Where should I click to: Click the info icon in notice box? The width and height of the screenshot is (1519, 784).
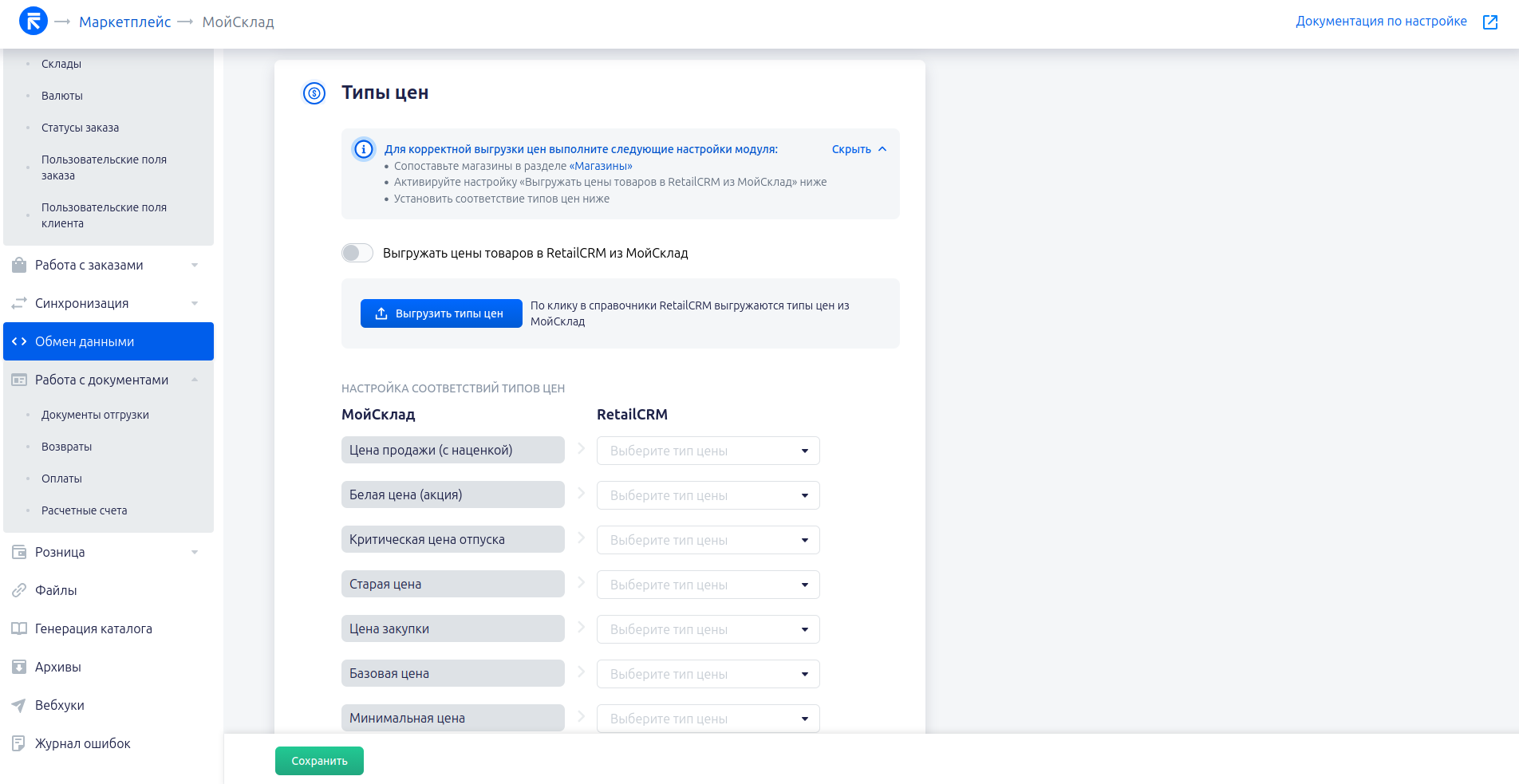click(364, 149)
